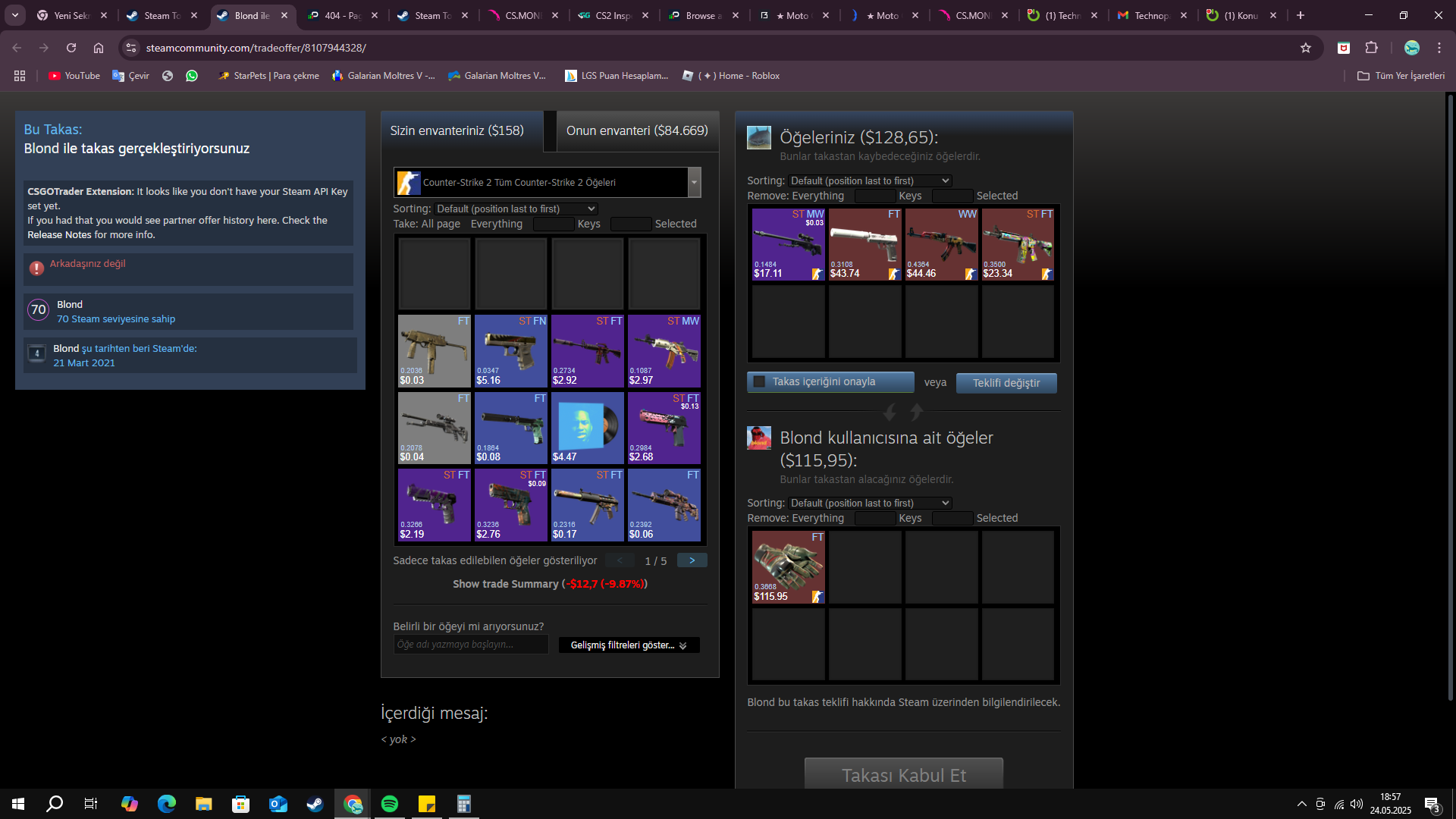Click the red warning icon beside Arkadaşınız değil
The width and height of the screenshot is (1456, 819).
tap(36, 268)
